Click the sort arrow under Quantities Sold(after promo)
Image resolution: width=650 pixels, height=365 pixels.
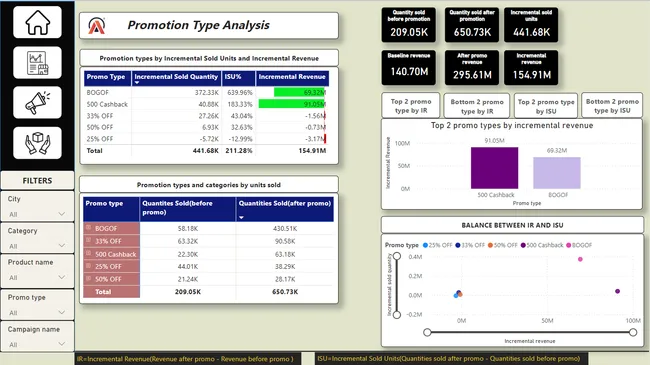pyautogui.click(x=241, y=217)
